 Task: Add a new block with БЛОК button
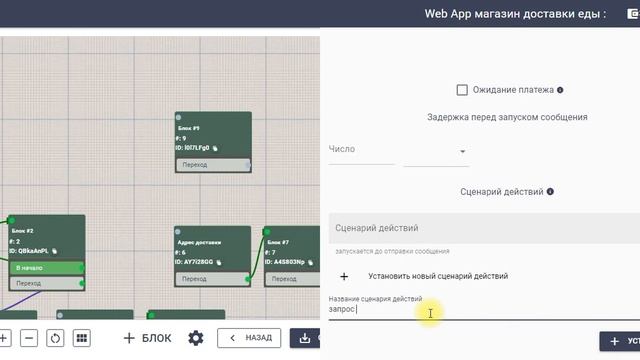pyautogui.click(x=147, y=338)
